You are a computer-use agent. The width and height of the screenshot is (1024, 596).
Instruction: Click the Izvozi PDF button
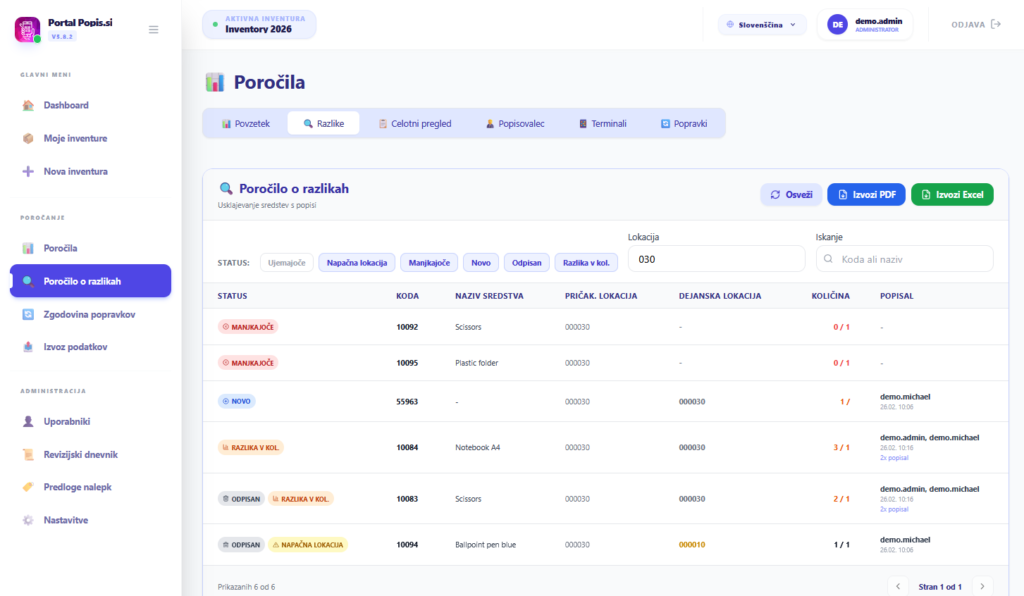pyautogui.click(x=866, y=194)
